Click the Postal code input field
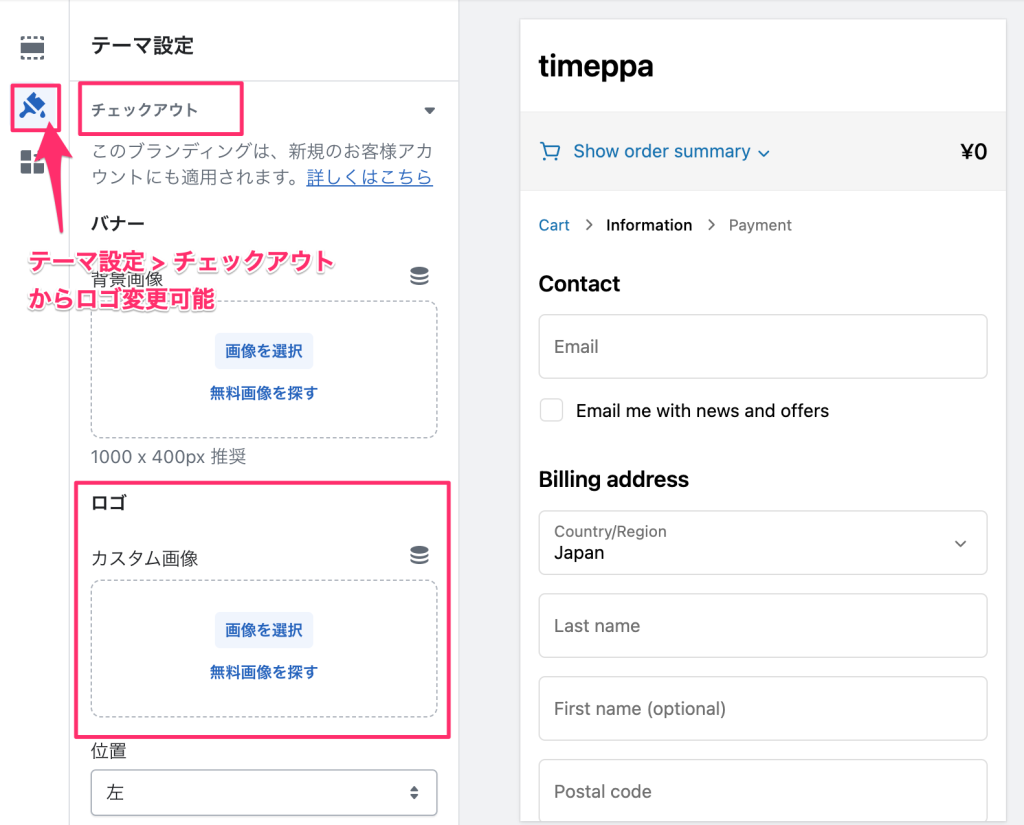Viewport: 1024px width, 825px height. [x=762, y=791]
